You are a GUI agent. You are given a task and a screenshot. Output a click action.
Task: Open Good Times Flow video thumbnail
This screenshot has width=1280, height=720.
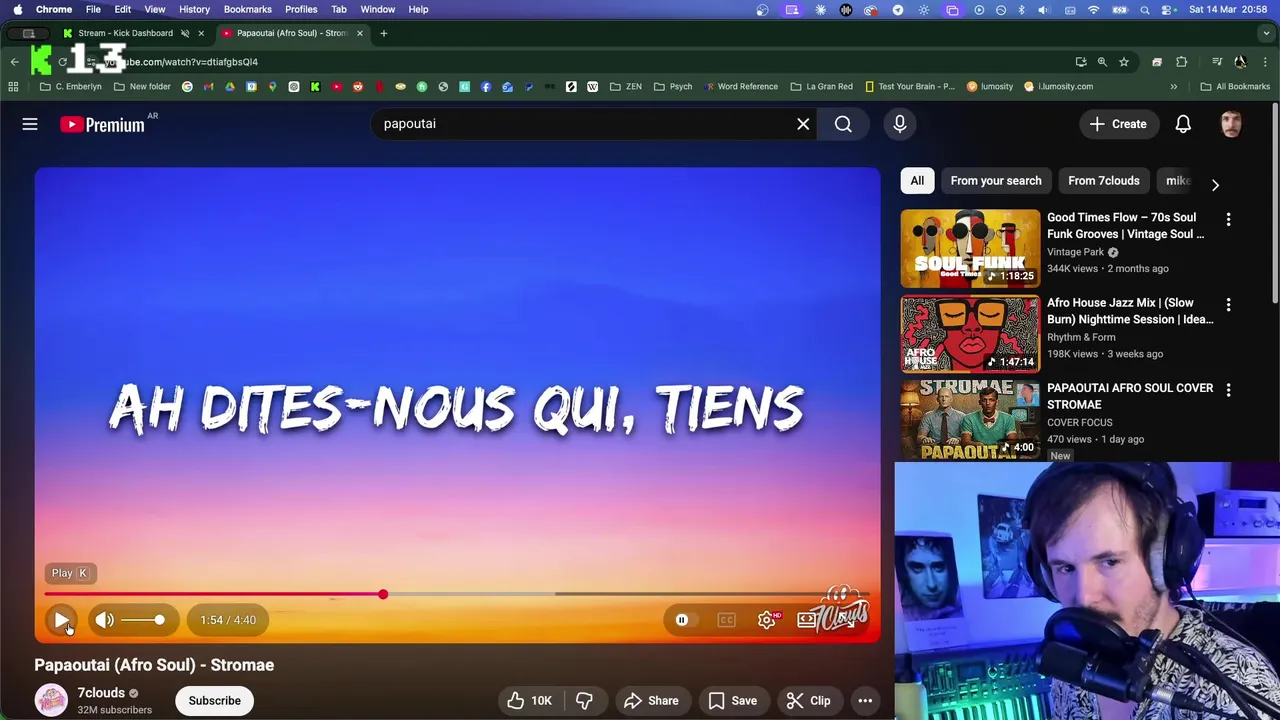[970, 248]
